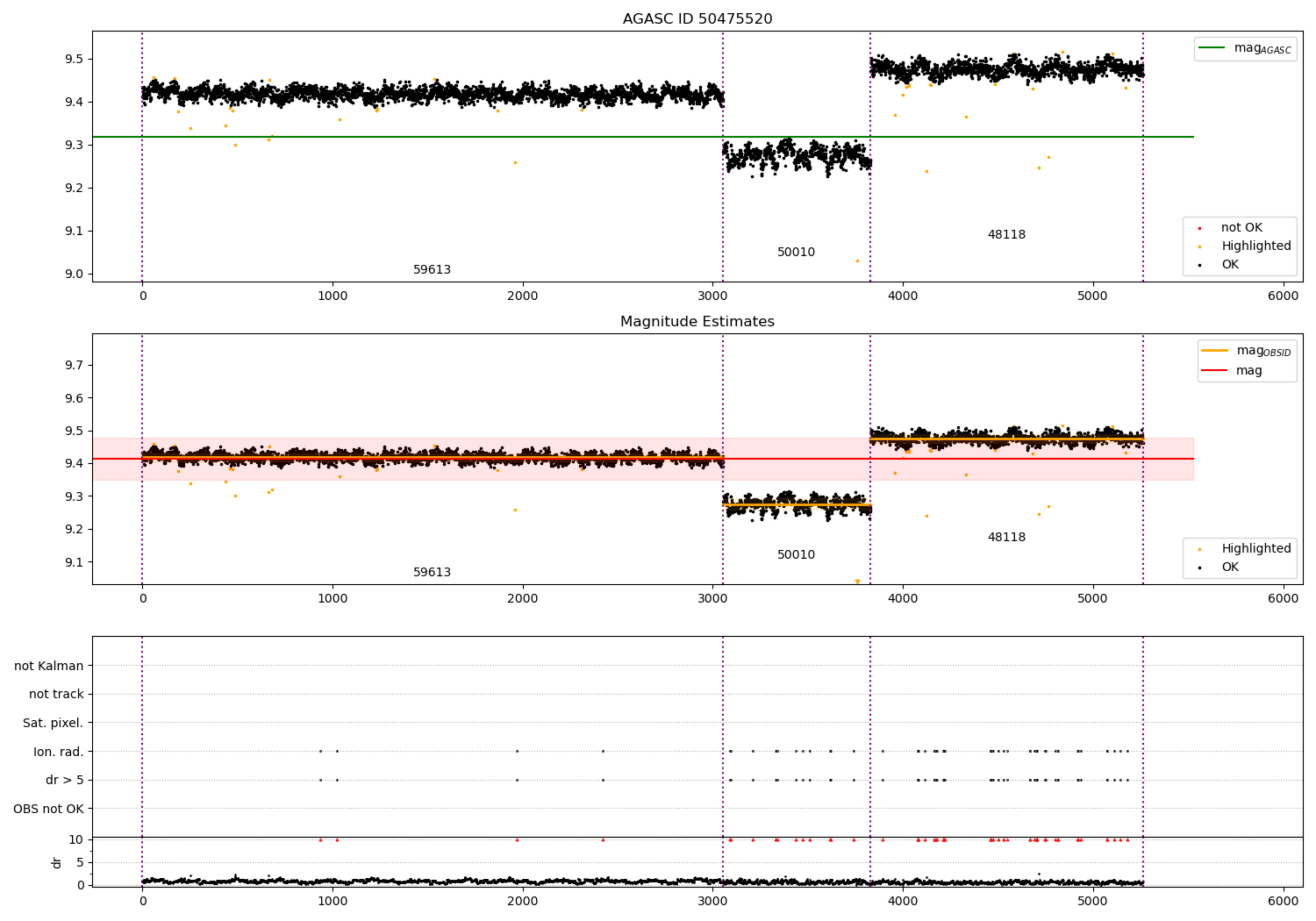
Task: Click the red 'not OK' marker in the top legend
Action: pyautogui.click(x=1199, y=228)
